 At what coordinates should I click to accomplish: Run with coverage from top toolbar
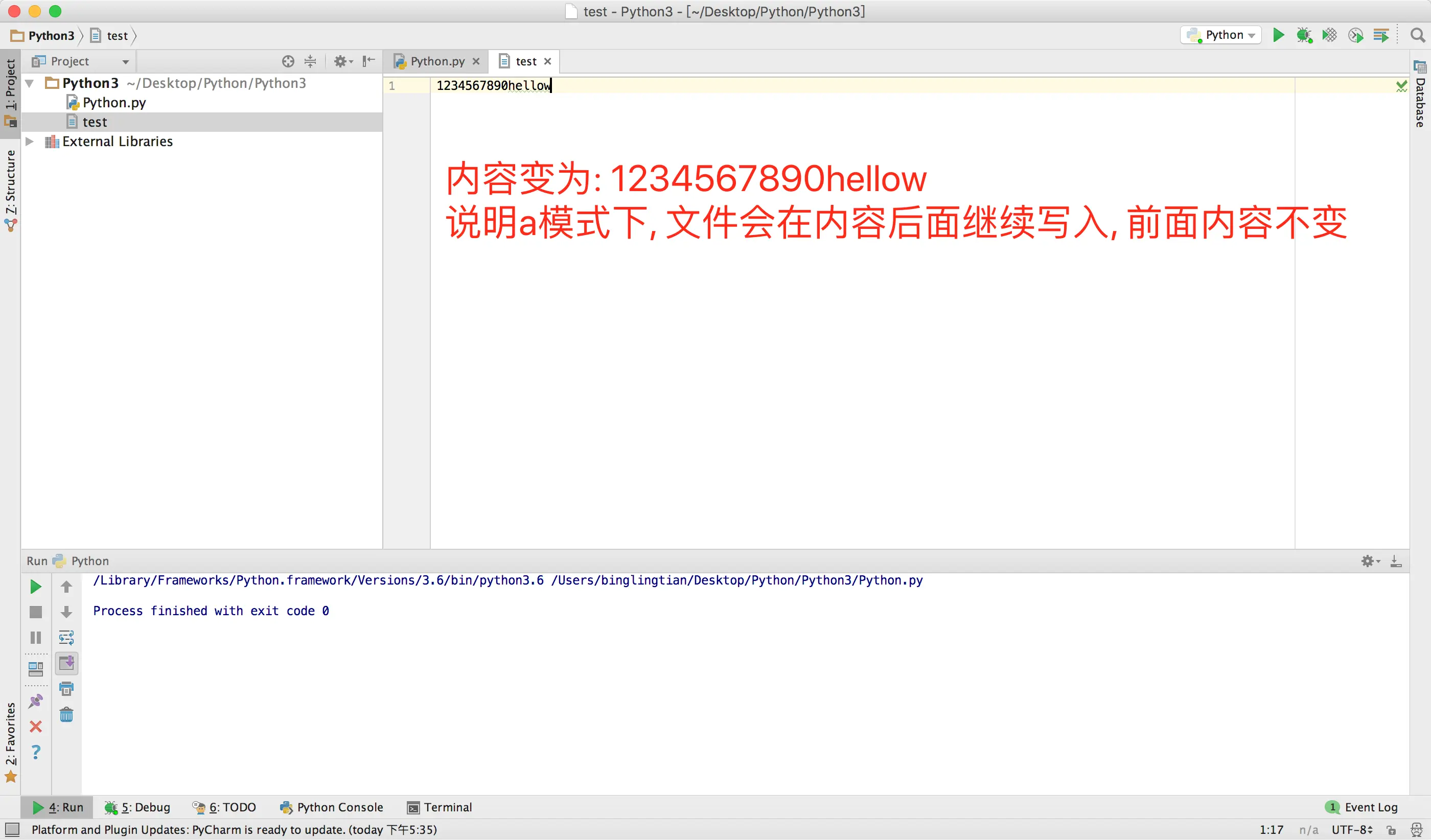click(1329, 35)
